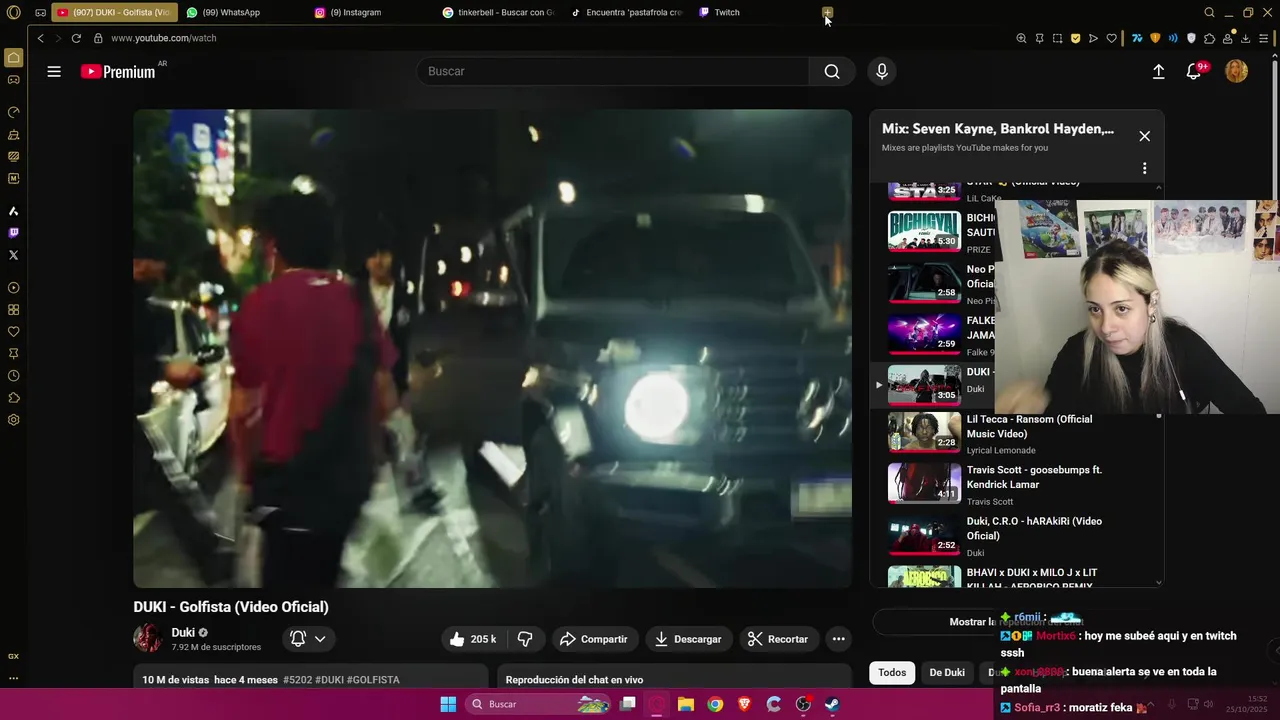1280x720 pixels.
Task: Click the snapshot capture icon in toolbar
Action: click(x=1057, y=38)
